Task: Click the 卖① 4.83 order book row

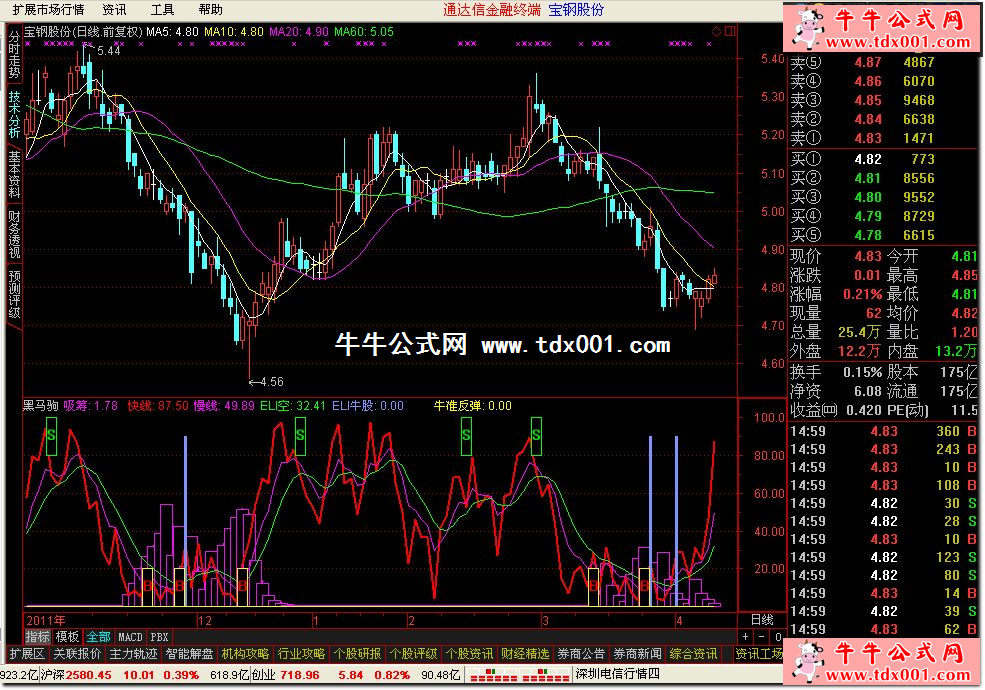Action: 883,138
